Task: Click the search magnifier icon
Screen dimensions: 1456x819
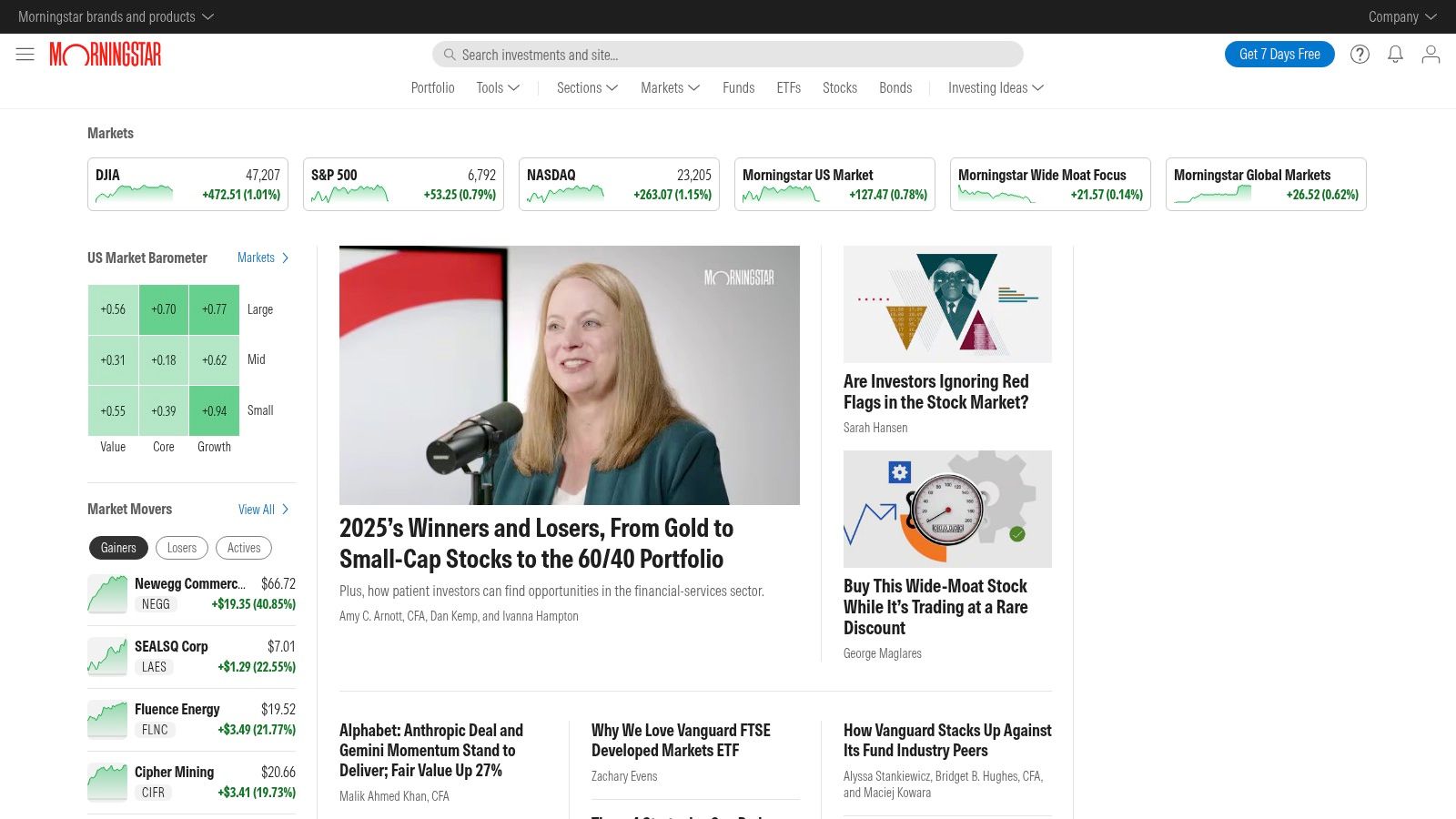Action: (450, 55)
